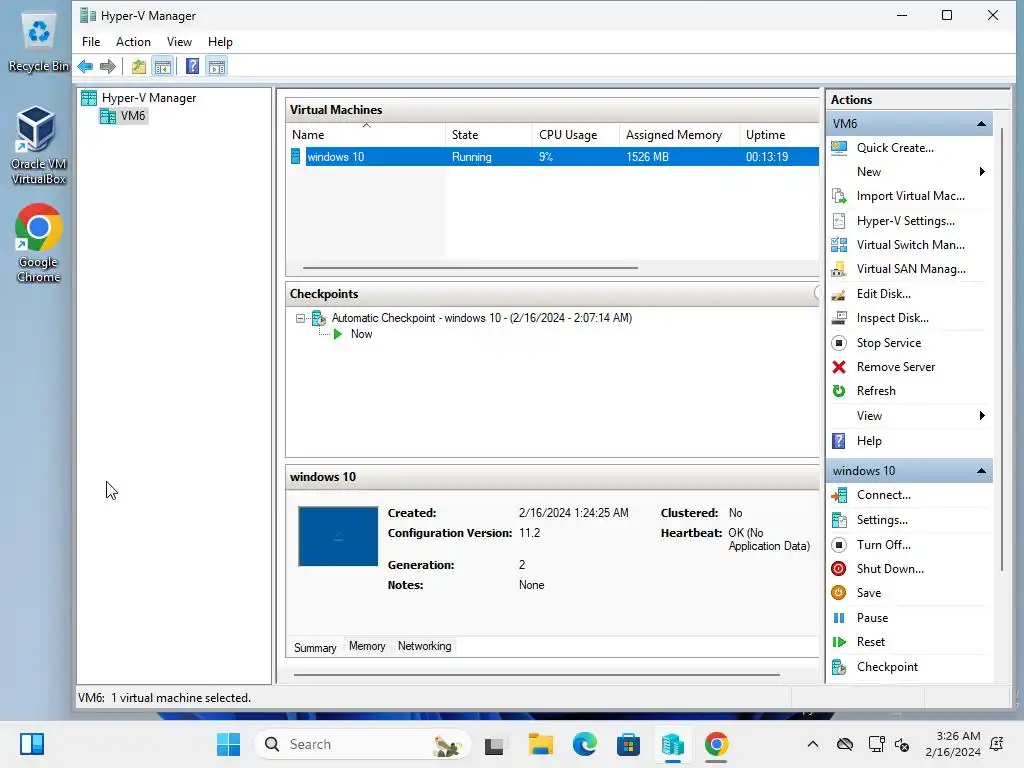Click Remove Server red X action
Screen dimensions: 1024x768
(895, 367)
